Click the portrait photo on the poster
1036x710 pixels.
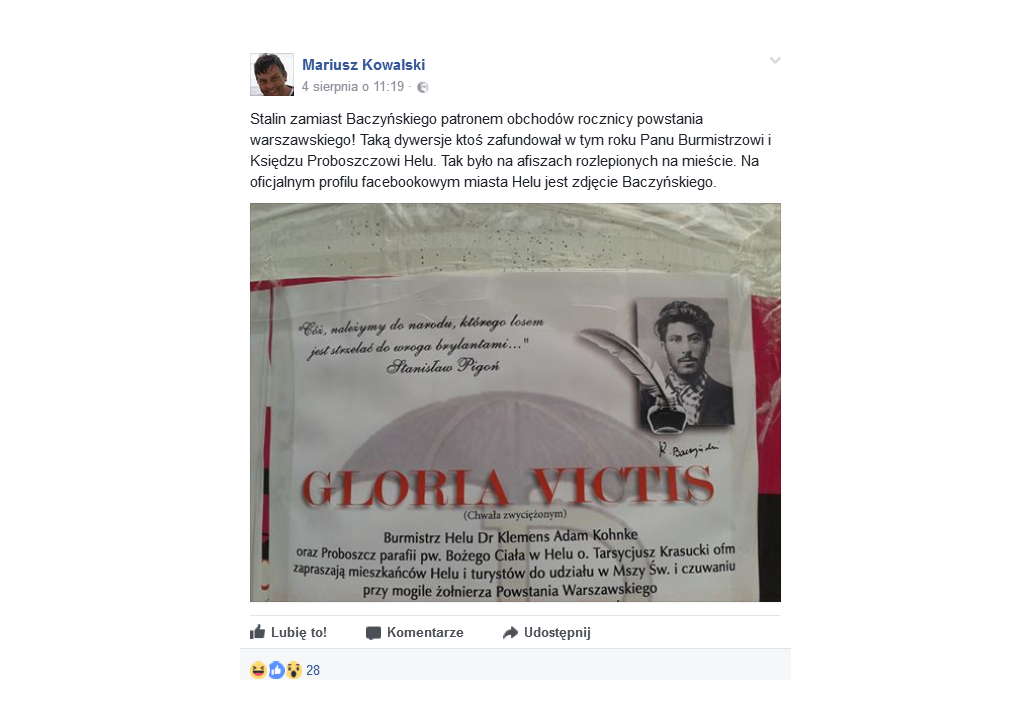click(x=684, y=363)
